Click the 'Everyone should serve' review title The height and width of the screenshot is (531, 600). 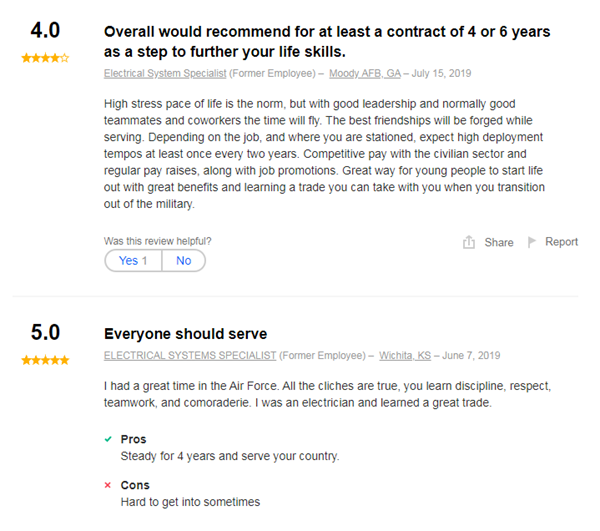coord(185,334)
